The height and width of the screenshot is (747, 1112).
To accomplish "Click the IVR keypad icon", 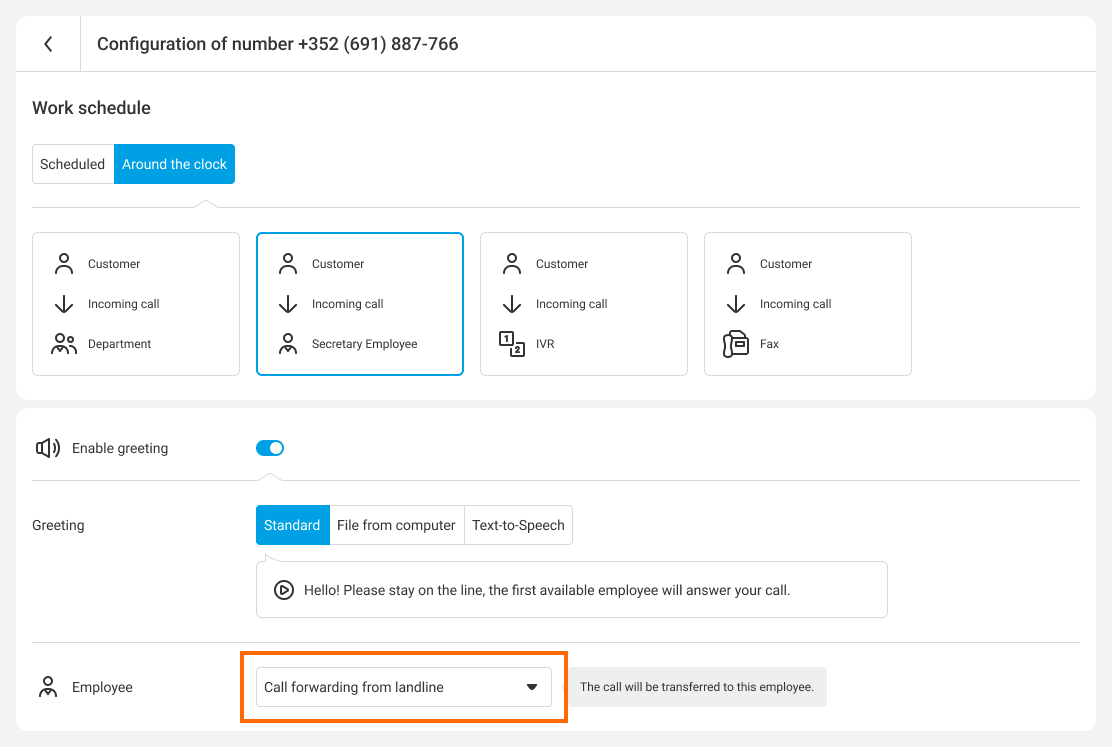I will [512, 344].
